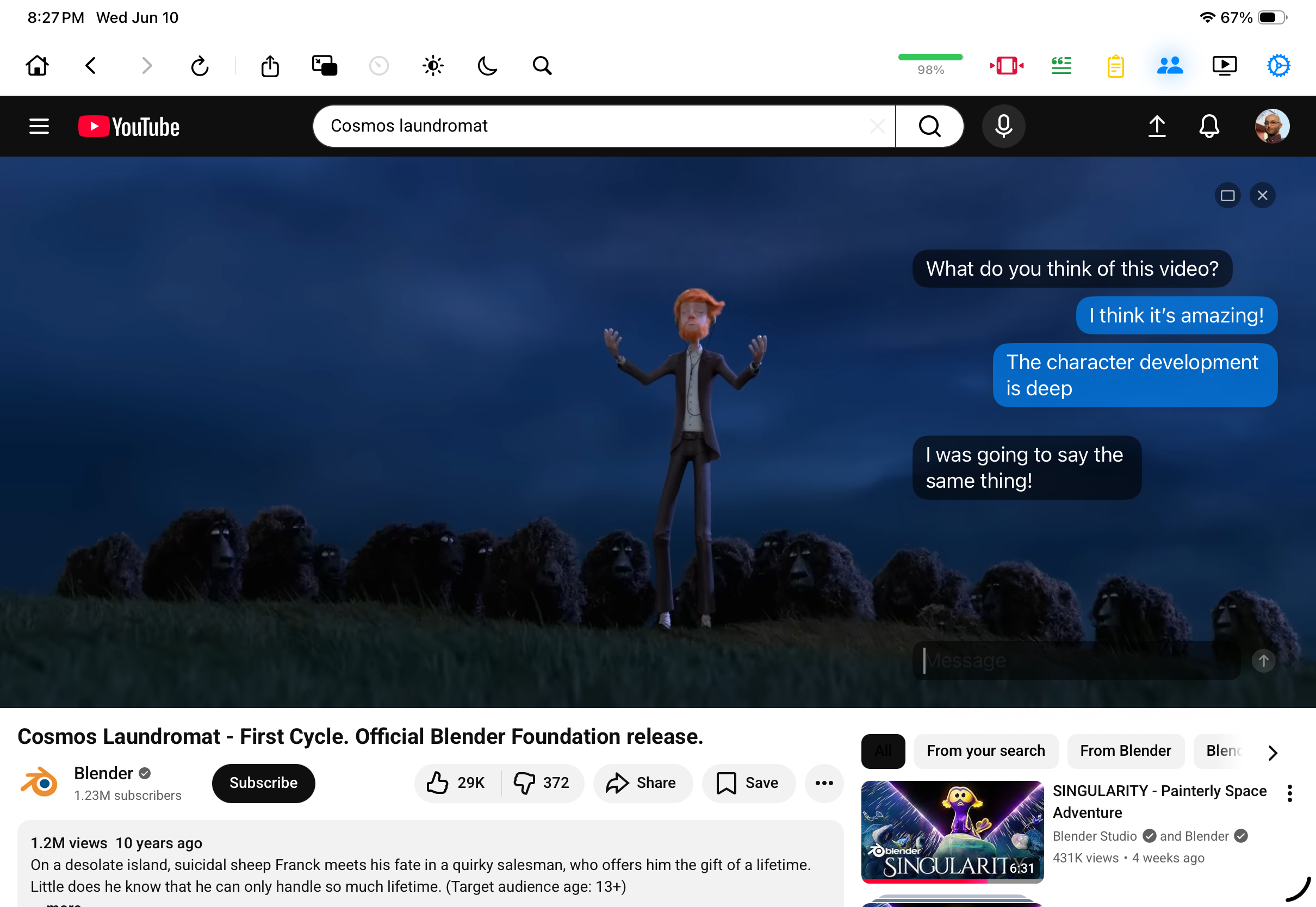Save the video to a playlist
1316x907 pixels.
coord(748,783)
